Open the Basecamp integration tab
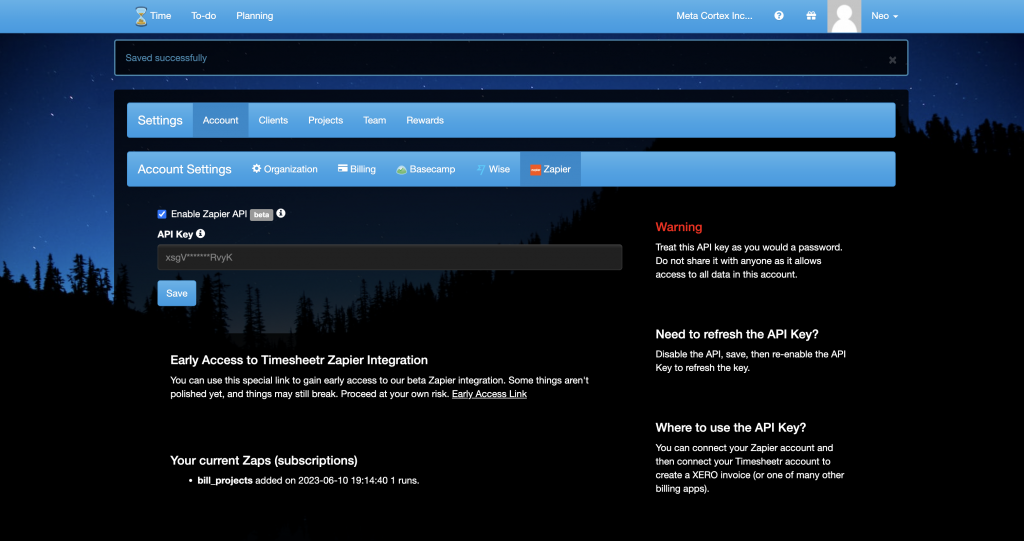The image size is (1024, 541). 425,169
